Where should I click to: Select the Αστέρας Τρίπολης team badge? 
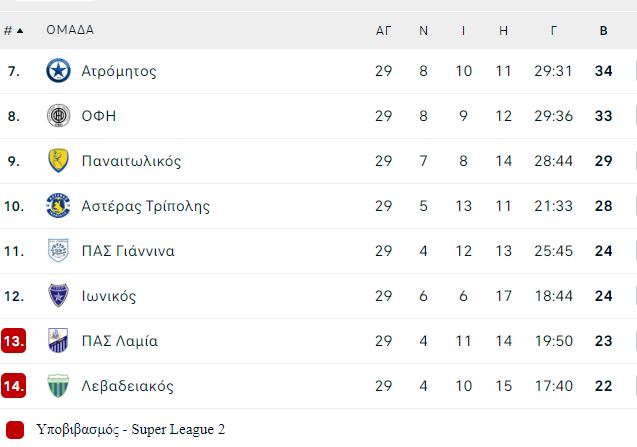58,206
